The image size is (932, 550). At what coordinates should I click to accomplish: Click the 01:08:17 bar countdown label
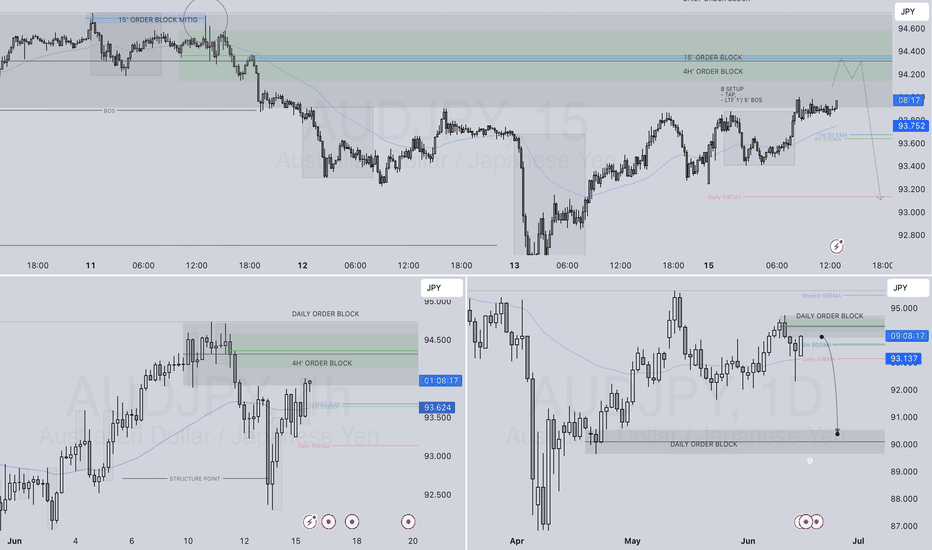click(440, 381)
